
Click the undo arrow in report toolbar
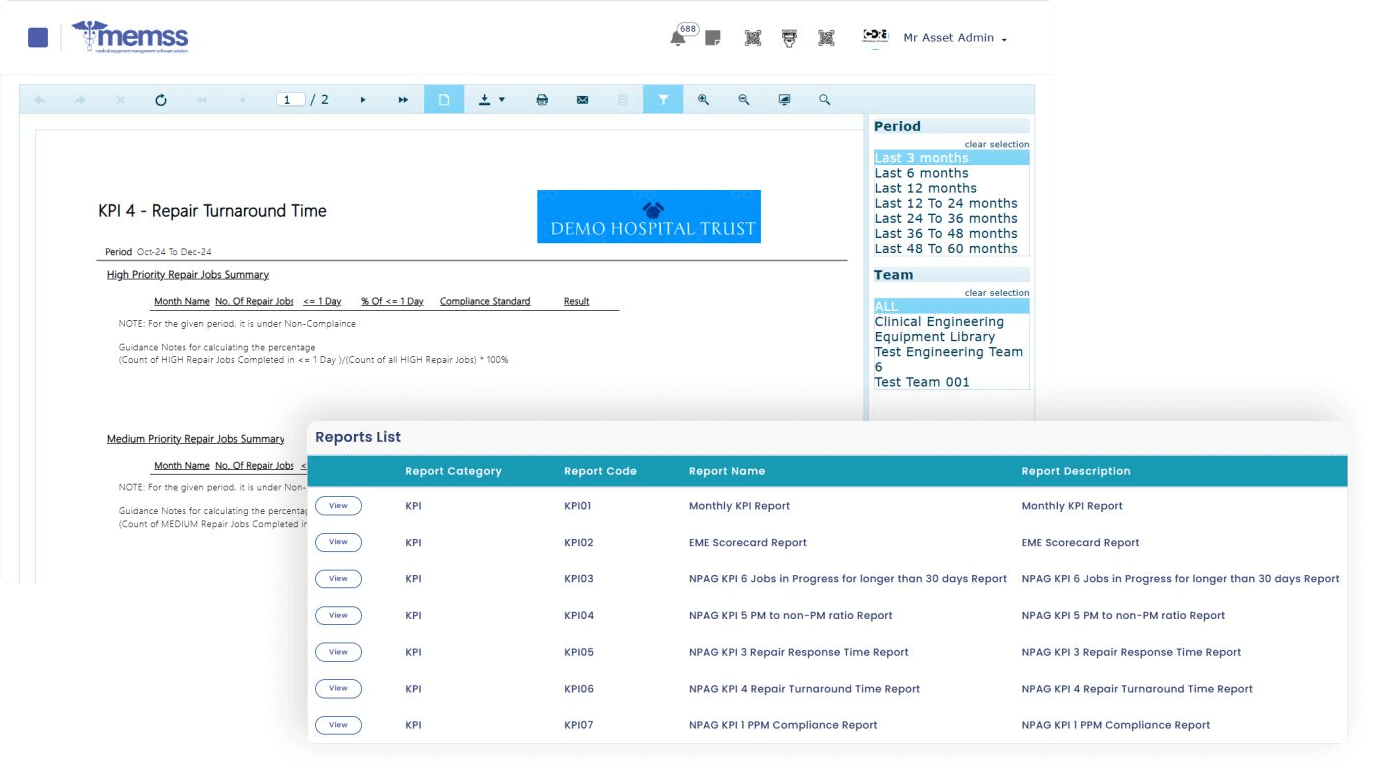pyautogui.click(x=40, y=100)
